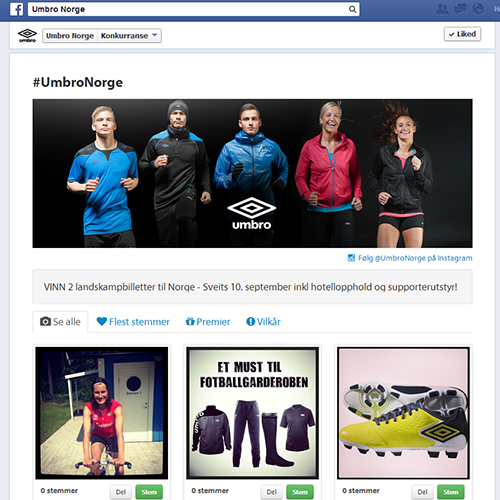Click the Facebook logo icon
500x500 pixels.
coord(16,9)
